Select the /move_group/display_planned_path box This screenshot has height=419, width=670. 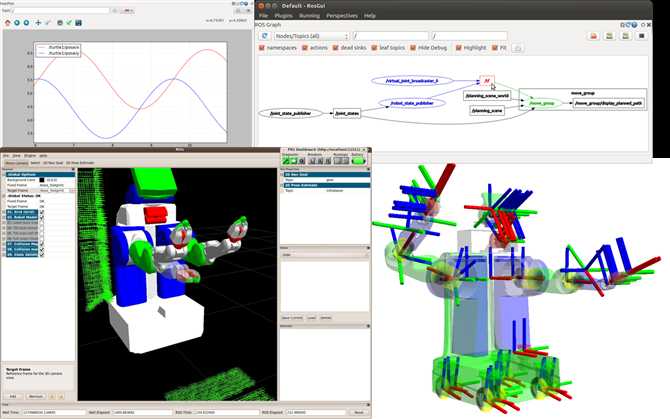608,103
